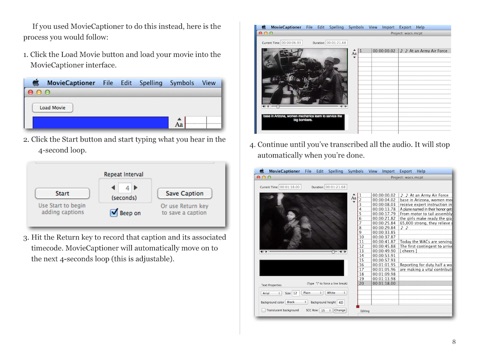Open the Symbols menu above the Load Movie button

point(182,83)
